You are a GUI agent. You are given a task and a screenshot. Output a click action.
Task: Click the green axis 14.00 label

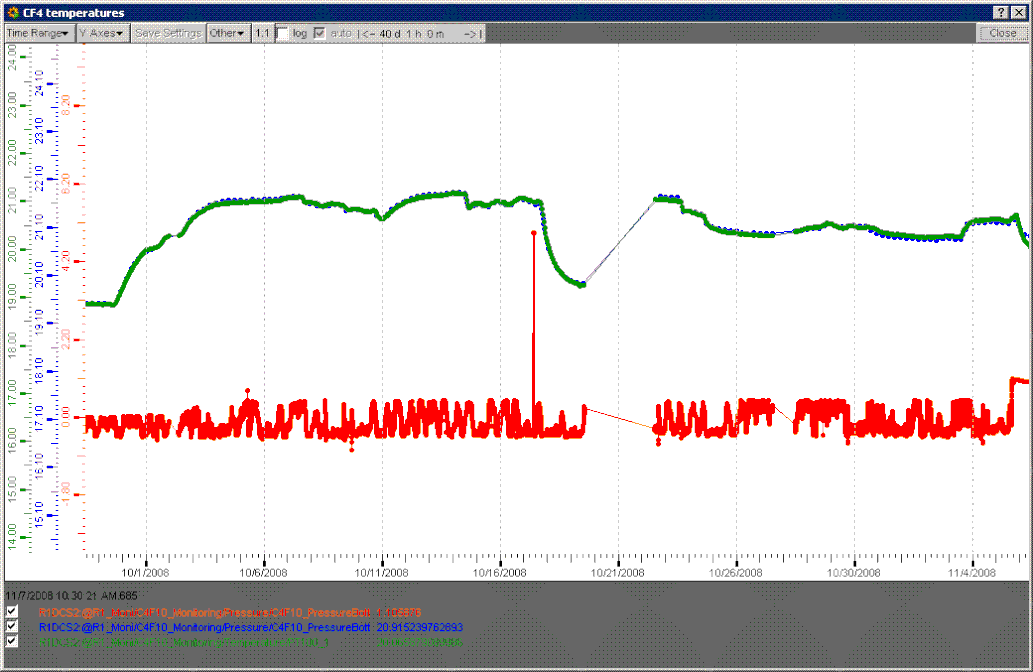pos(13,537)
